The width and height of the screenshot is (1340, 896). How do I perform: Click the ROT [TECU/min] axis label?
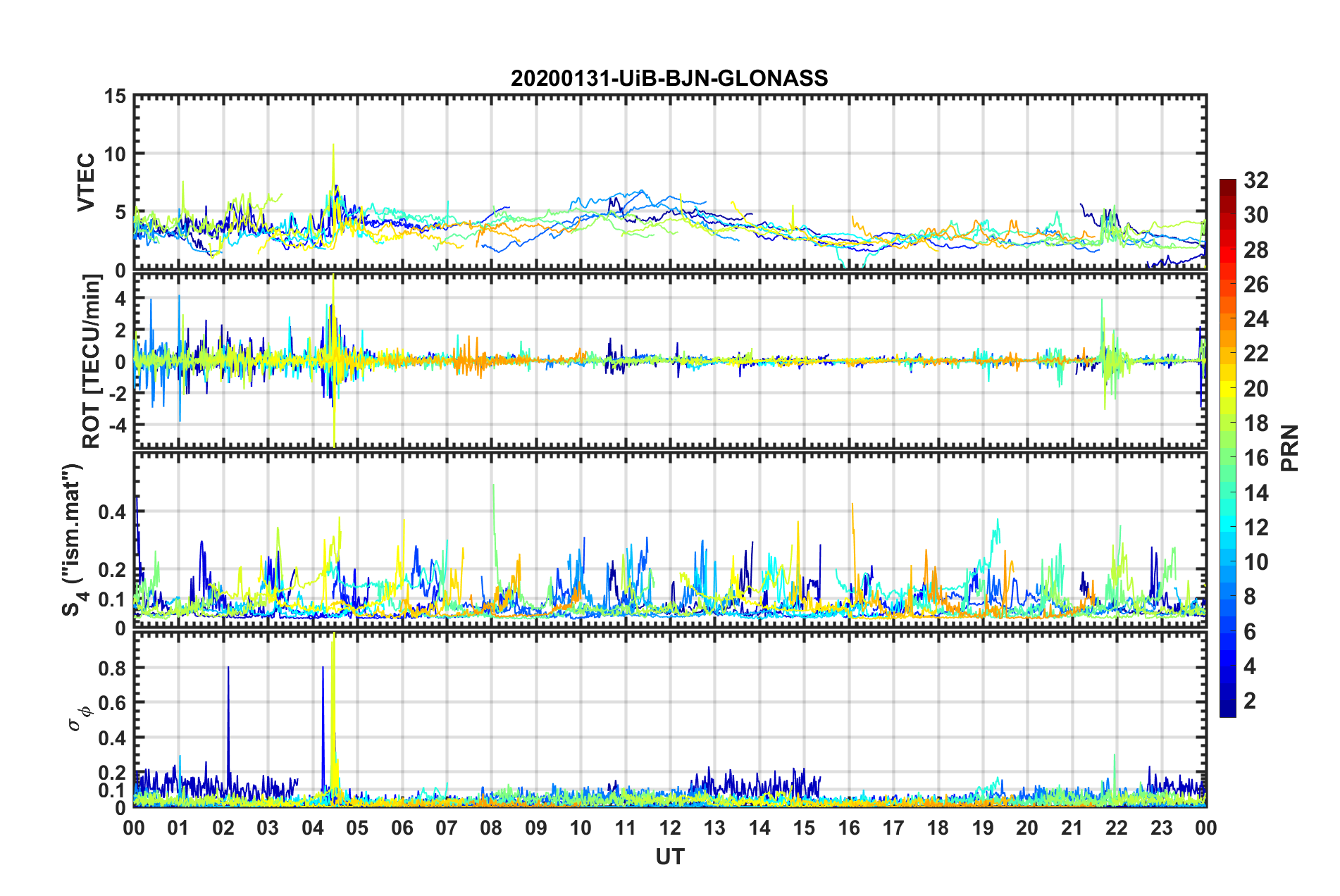click(x=92, y=361)
